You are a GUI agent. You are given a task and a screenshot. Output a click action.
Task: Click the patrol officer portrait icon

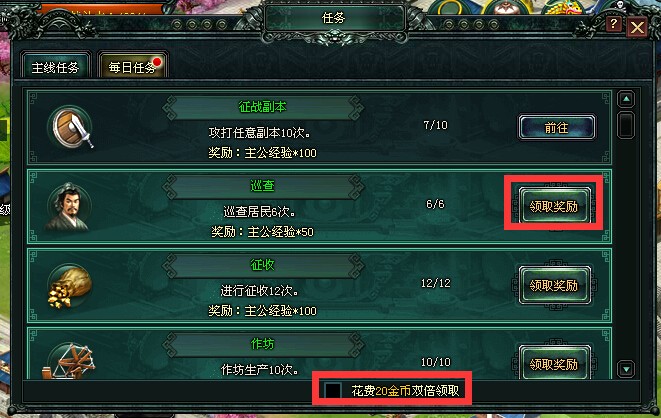pos(69,207)
